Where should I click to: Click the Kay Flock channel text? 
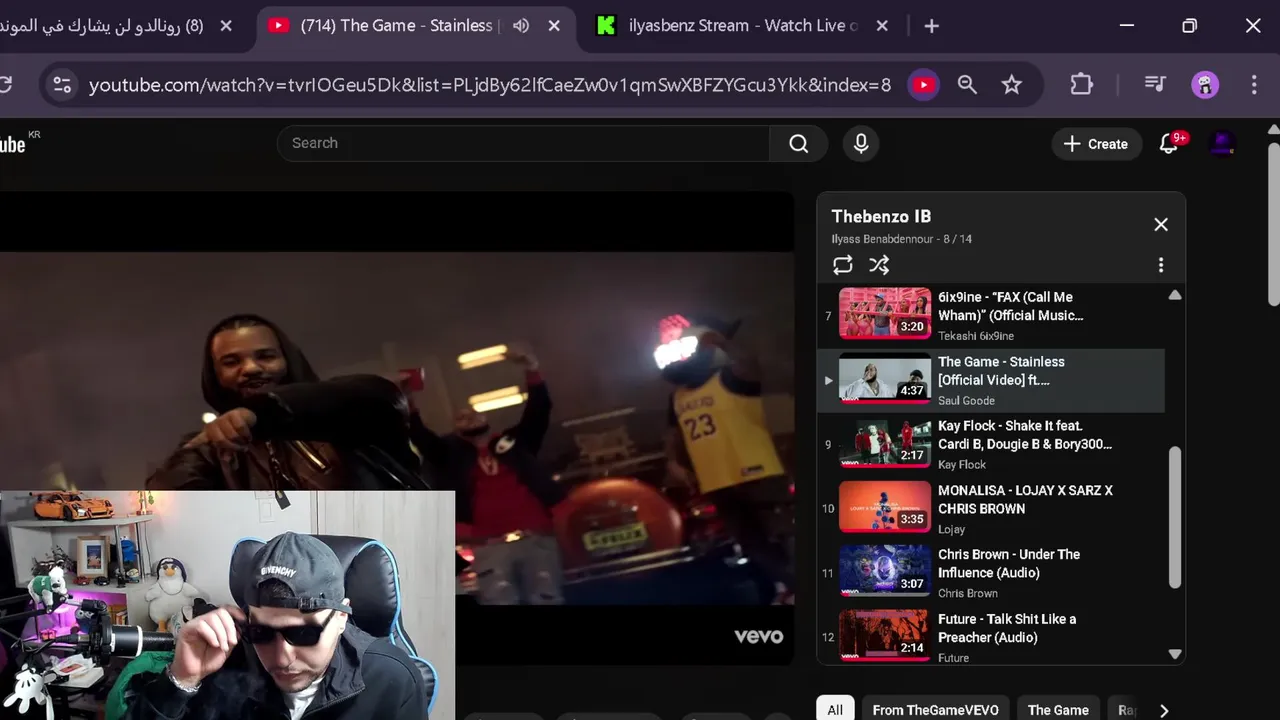(x=962, y=465)
